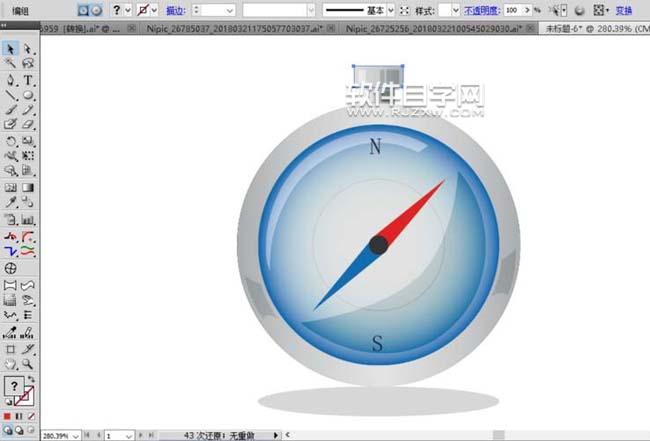Choose the Artboard square tool
The height and width of the screenshot is (441, 650).
pyautogui.click(x=10, y=349)
